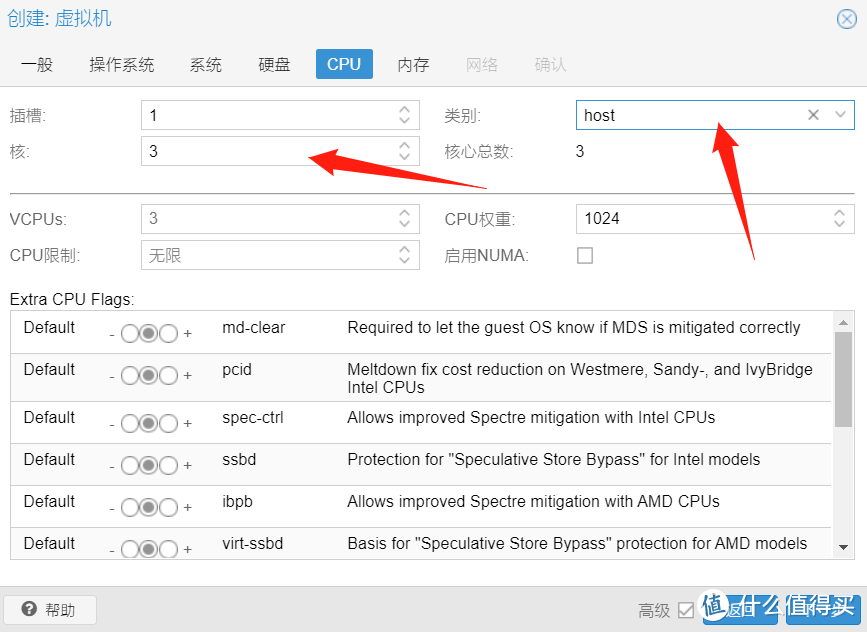Click the stepper arrows on CPU限制 field
This screenshot has height=632, width=867.
pos(404,255)
